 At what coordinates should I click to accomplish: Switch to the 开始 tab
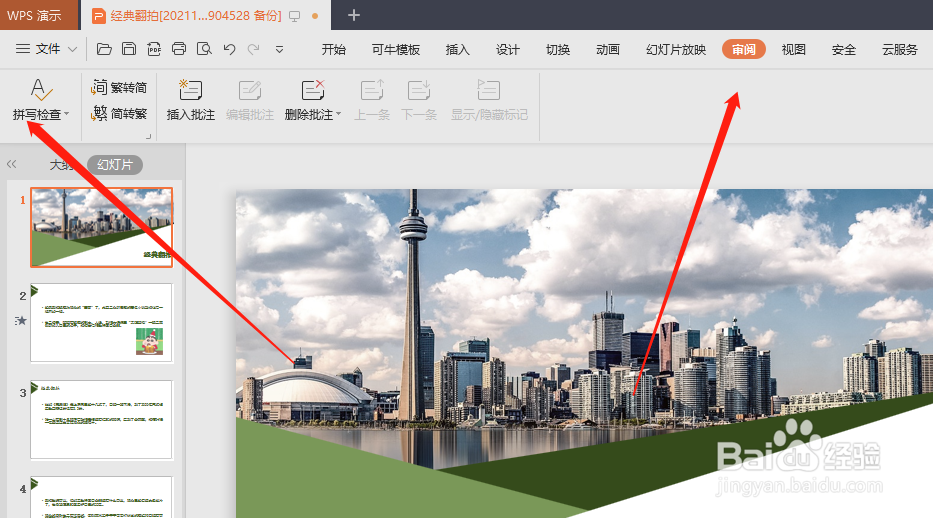pos(334,49)
